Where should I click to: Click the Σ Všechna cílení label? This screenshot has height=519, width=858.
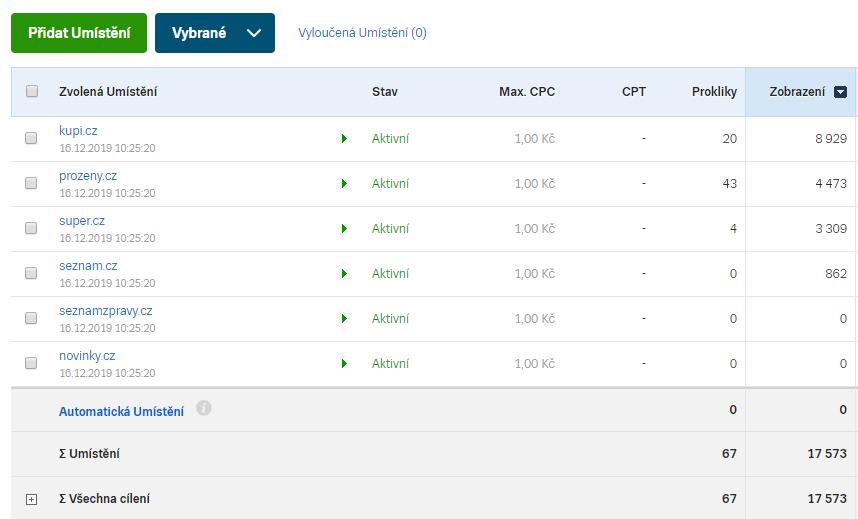[104, 498]
